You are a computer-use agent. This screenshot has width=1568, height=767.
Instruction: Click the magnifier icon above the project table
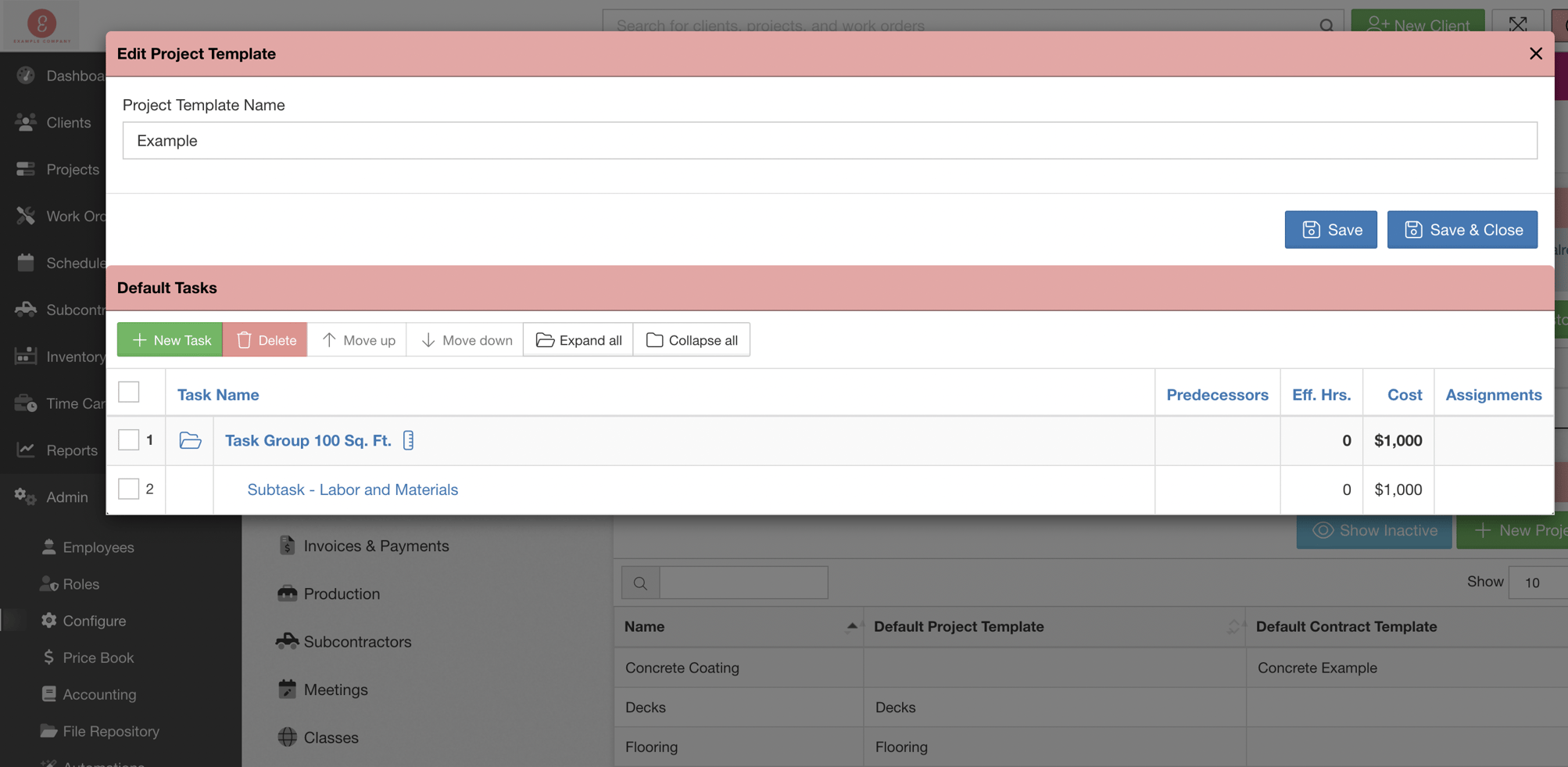click(640, 582)
